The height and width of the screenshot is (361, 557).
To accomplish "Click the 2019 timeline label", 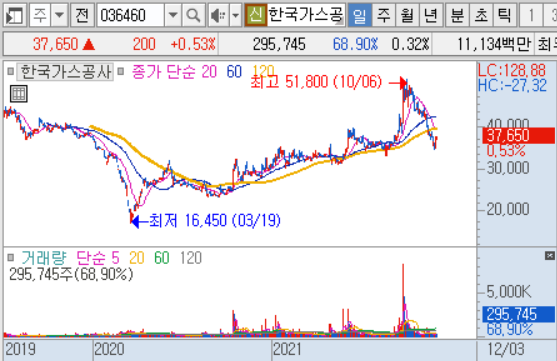I will click(21, 349).
